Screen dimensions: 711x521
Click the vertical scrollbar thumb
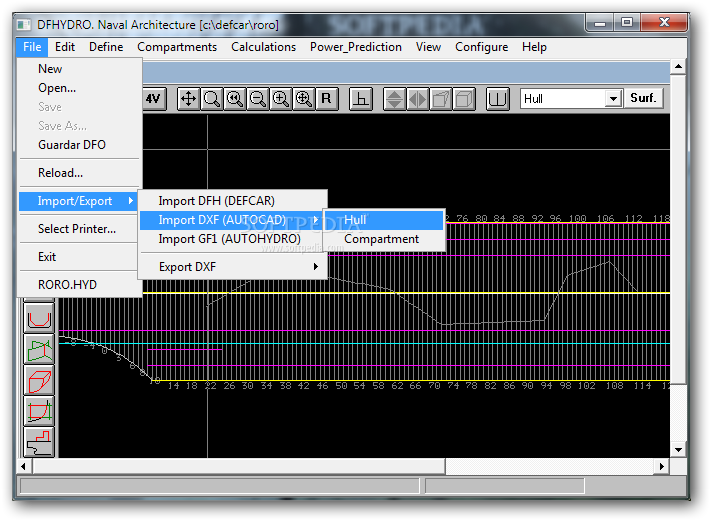[x=678, y=230]
